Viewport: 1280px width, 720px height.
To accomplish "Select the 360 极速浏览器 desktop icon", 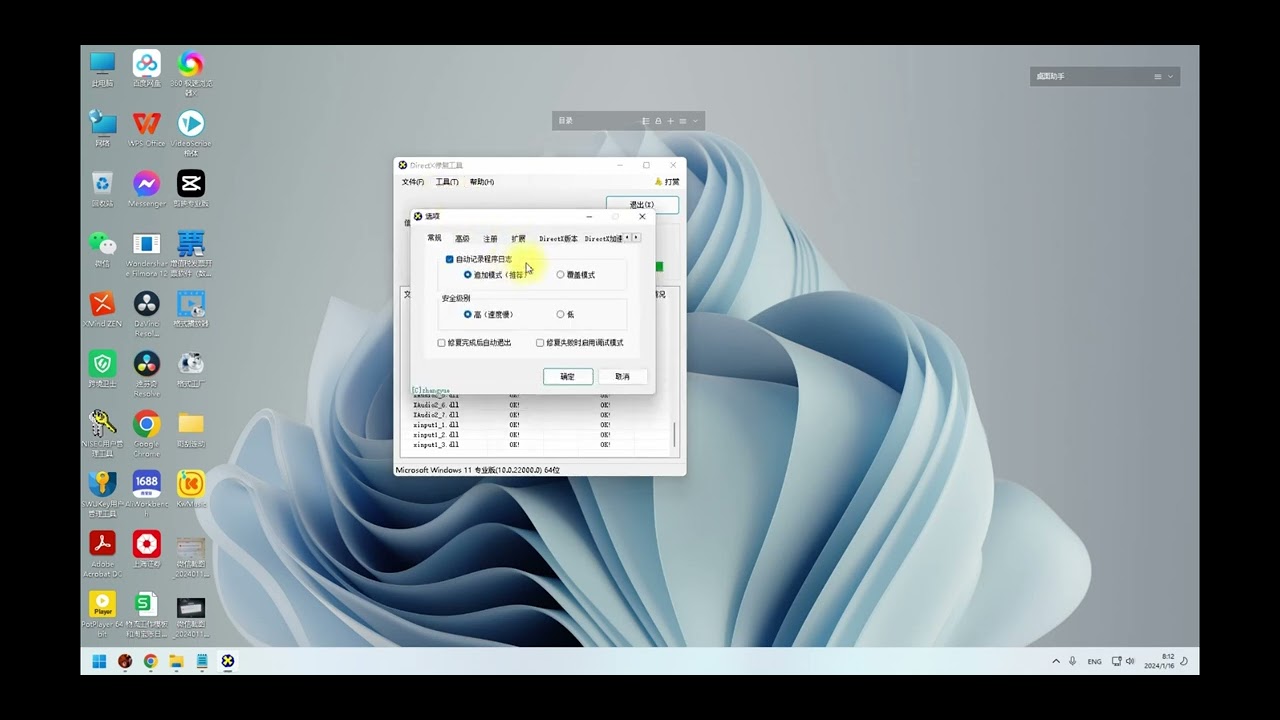I will (x=190, y=72).
